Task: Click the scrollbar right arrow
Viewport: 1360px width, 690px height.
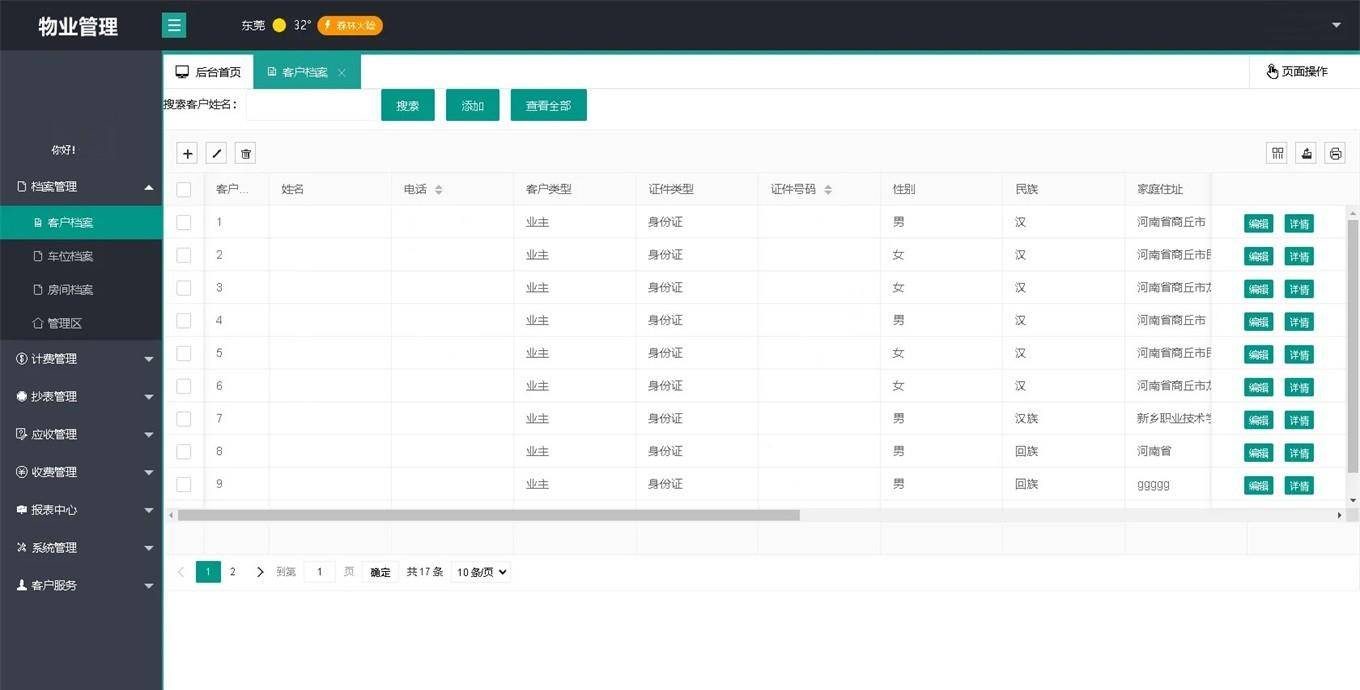Action: [x=1340, y=515]
